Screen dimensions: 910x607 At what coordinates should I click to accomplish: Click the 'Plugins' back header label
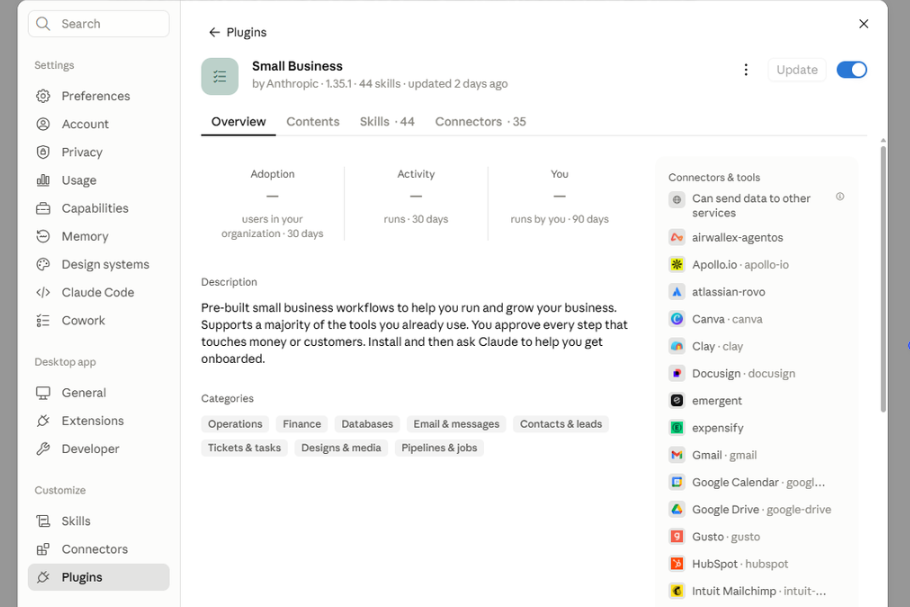point(246,32)
